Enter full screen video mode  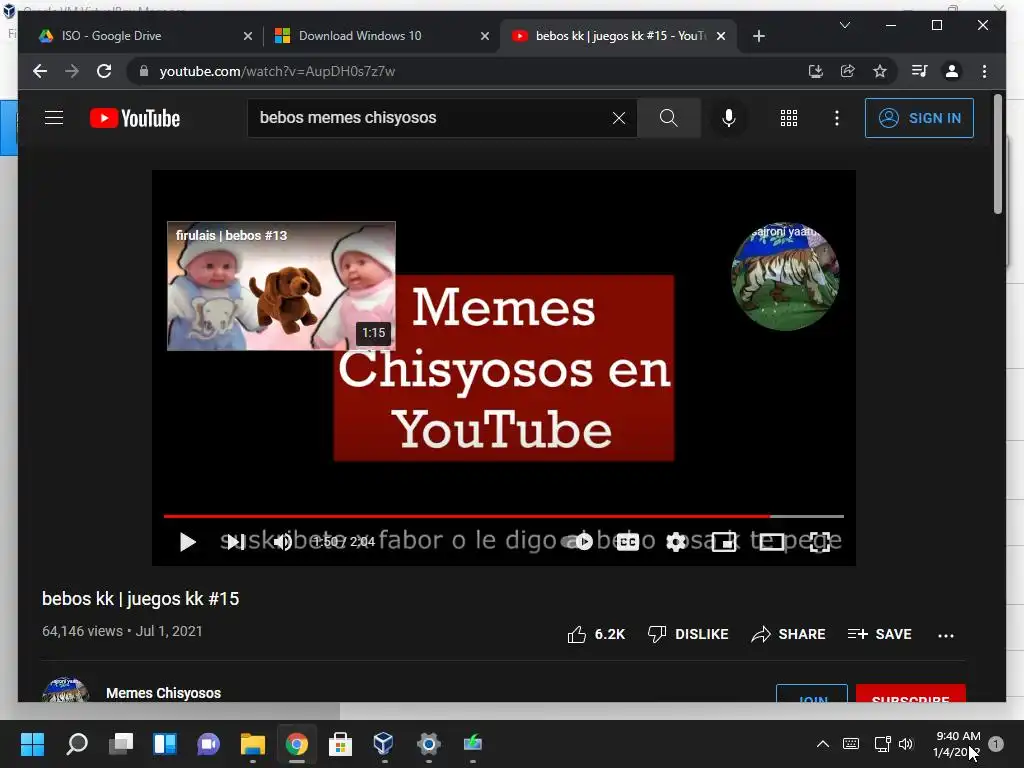click(x=820, y=542)
